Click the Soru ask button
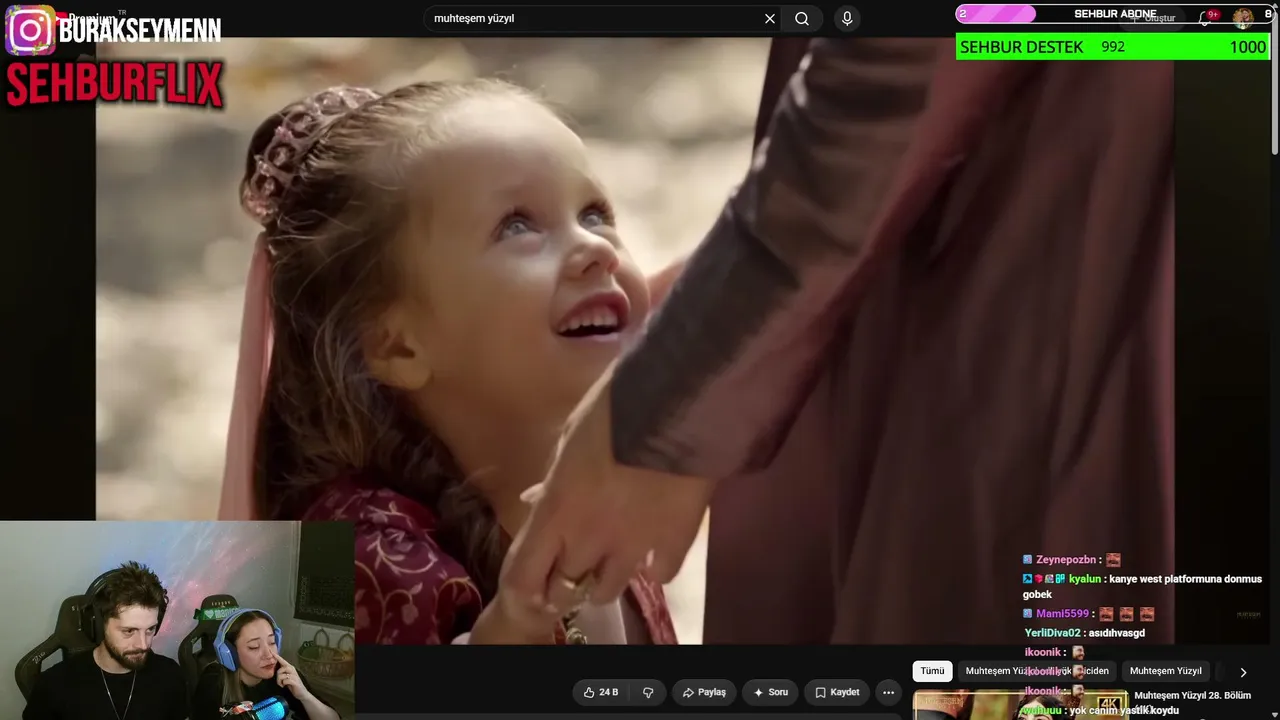Viewport: 1280px width, 720px height. click(770, 692)
